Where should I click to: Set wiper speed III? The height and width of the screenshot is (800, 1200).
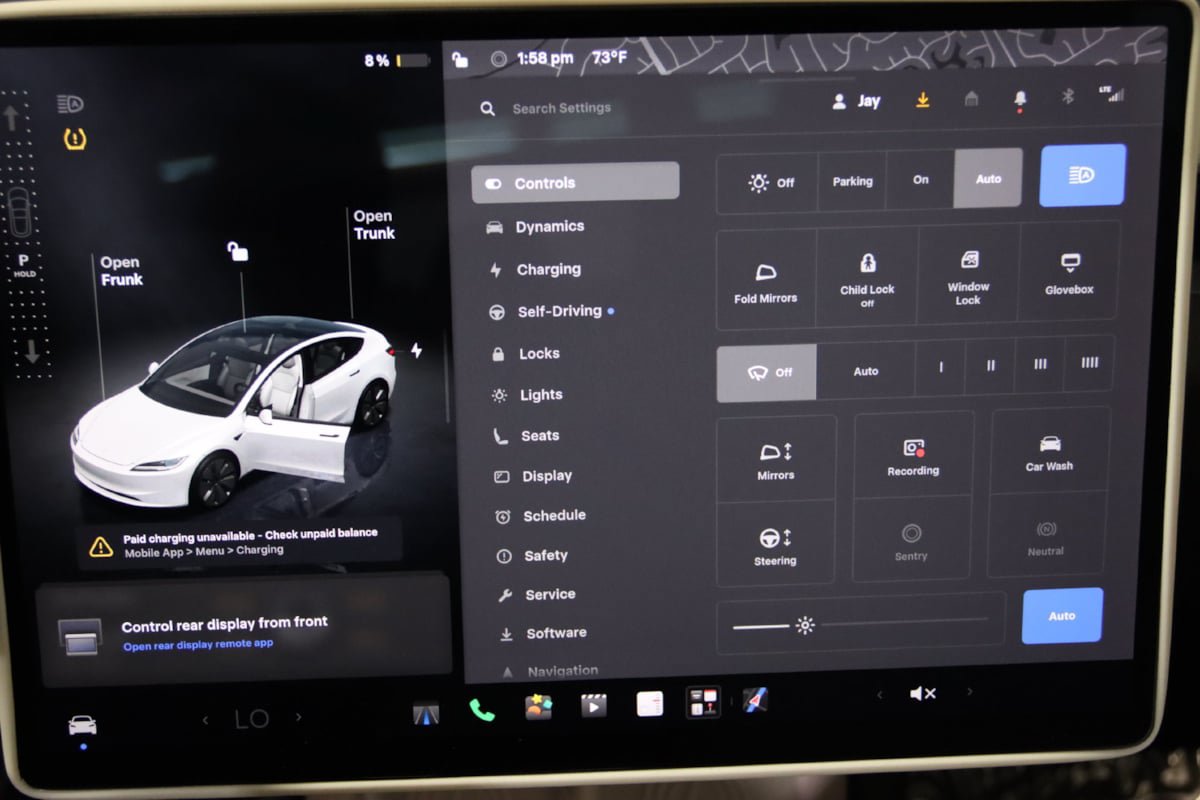1040,364
